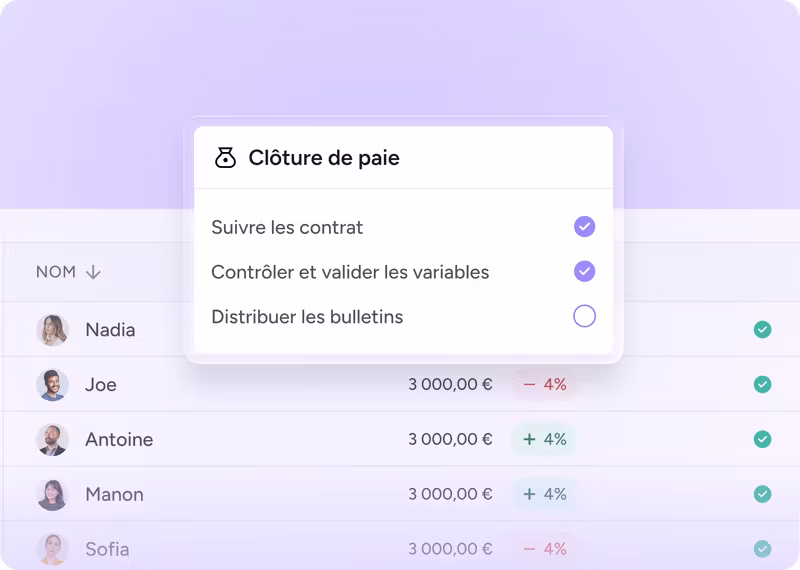Select the Distribuer les bulletins item text
The width and height of the screenshot is (800, 570).
pyautogui.click(x=307, y=317)
